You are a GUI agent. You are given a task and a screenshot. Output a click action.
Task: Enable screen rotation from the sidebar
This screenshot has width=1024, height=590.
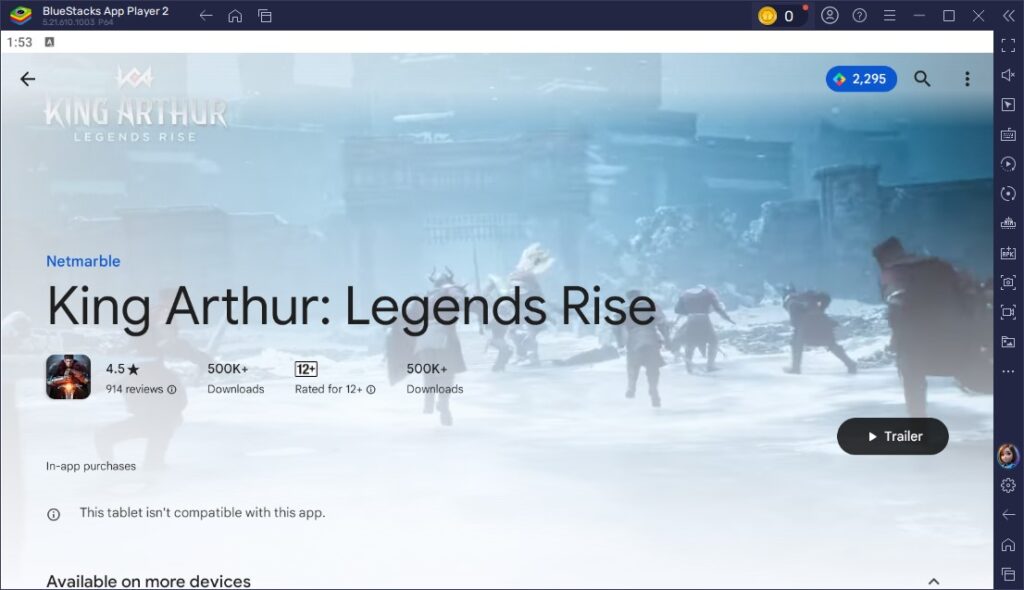(1008, 192)
